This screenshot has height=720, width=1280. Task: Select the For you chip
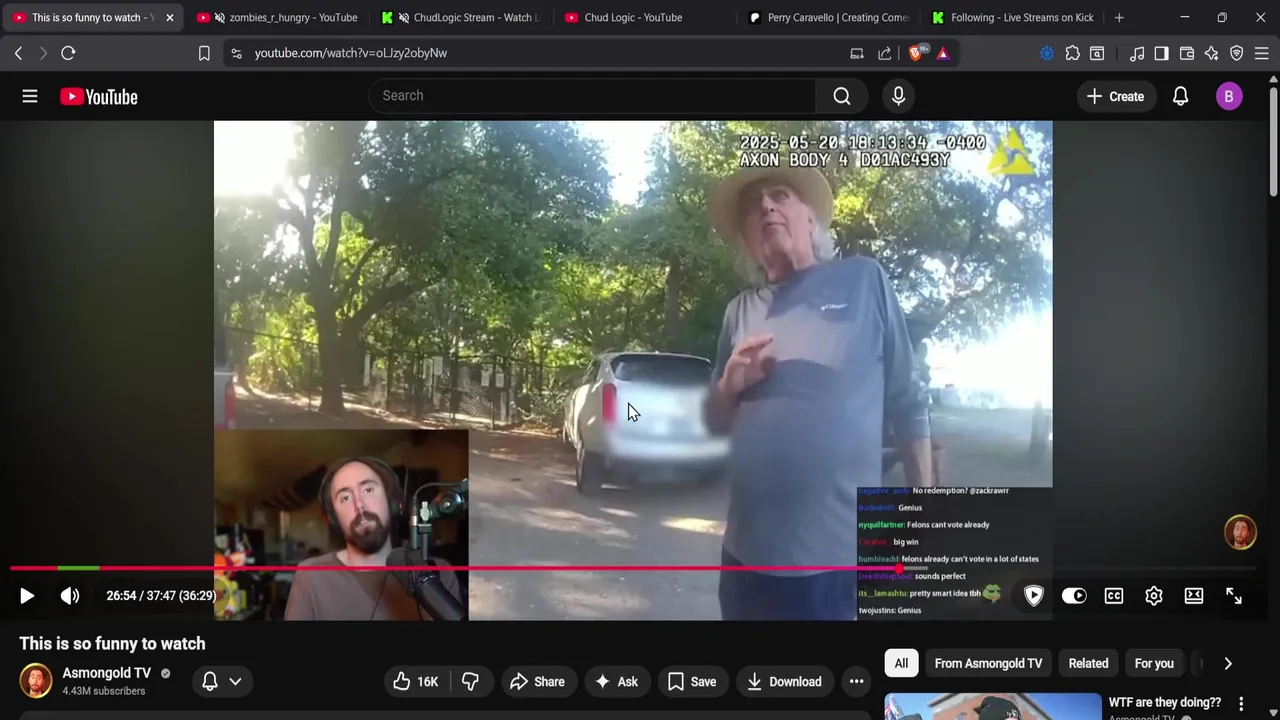[x=1154, y=663]
